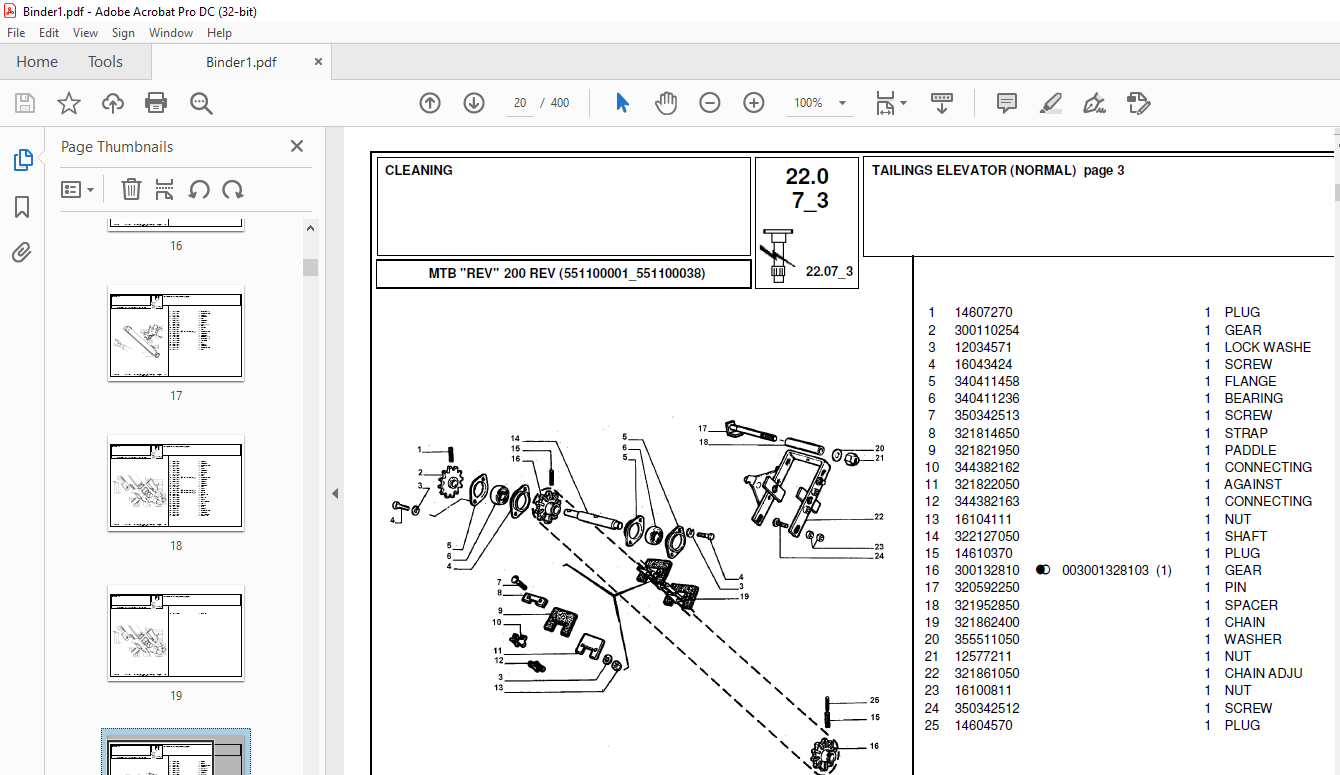Click the stamp/redact tool icon
This screenshot has height=775, width=1340.
coord(1138,103)
